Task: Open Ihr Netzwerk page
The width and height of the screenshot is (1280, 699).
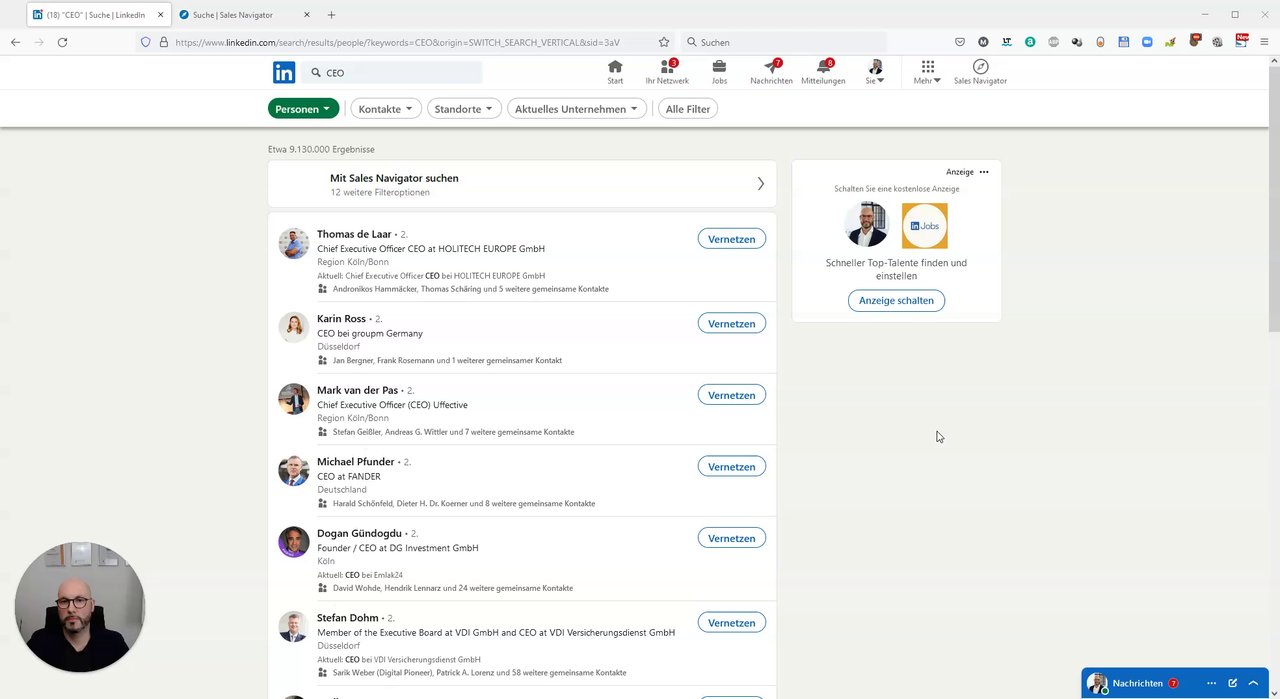Action: [667, 72]
